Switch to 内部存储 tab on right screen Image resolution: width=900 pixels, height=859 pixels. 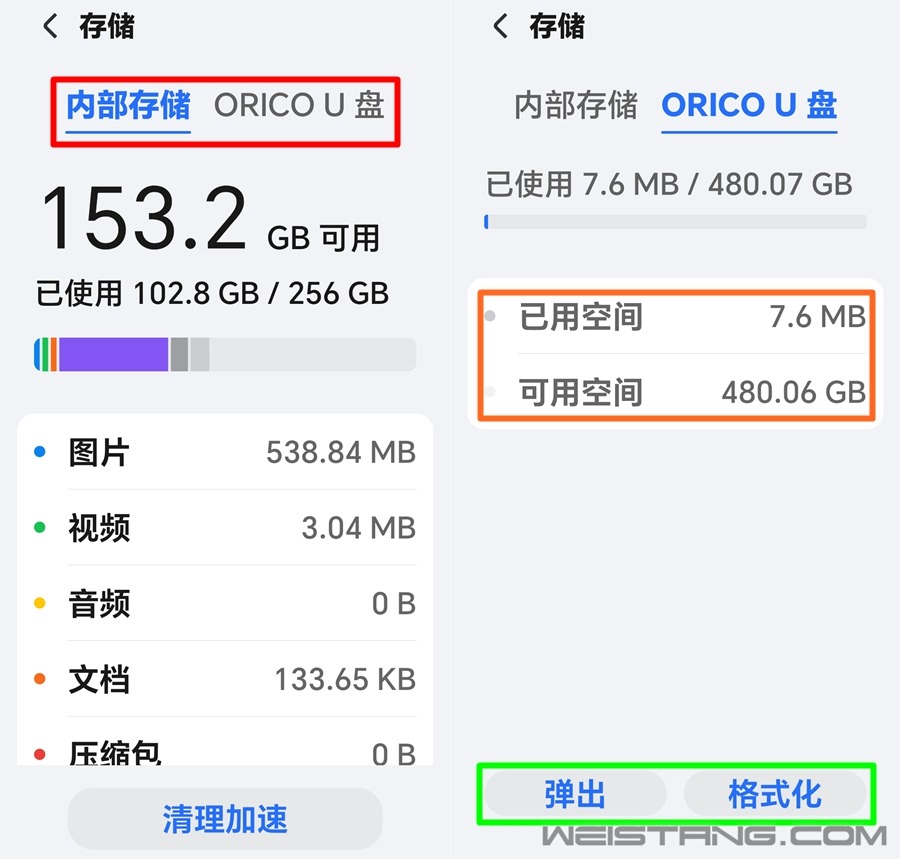coord(576,105)
